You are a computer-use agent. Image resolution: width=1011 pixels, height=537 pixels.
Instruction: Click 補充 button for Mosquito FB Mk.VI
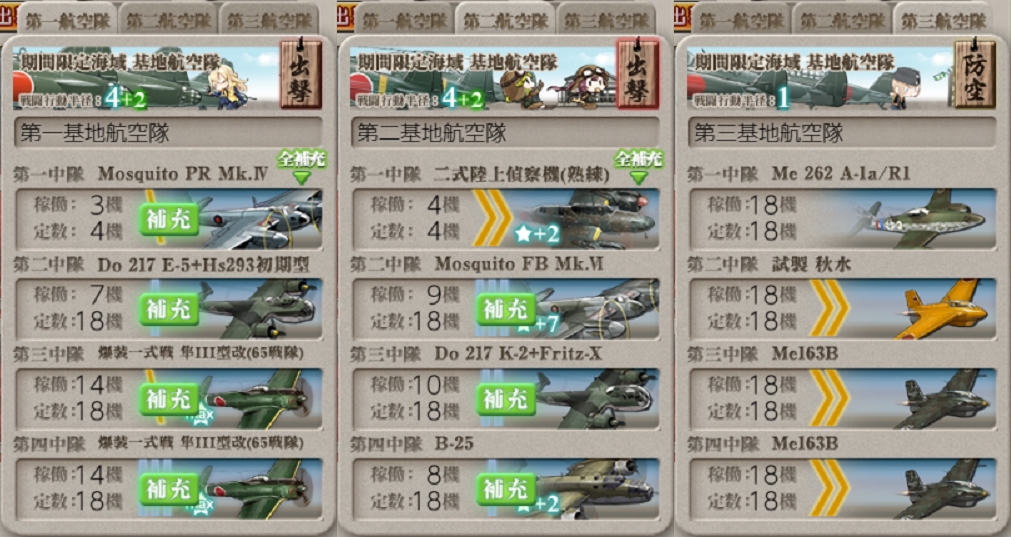(506, 310)
